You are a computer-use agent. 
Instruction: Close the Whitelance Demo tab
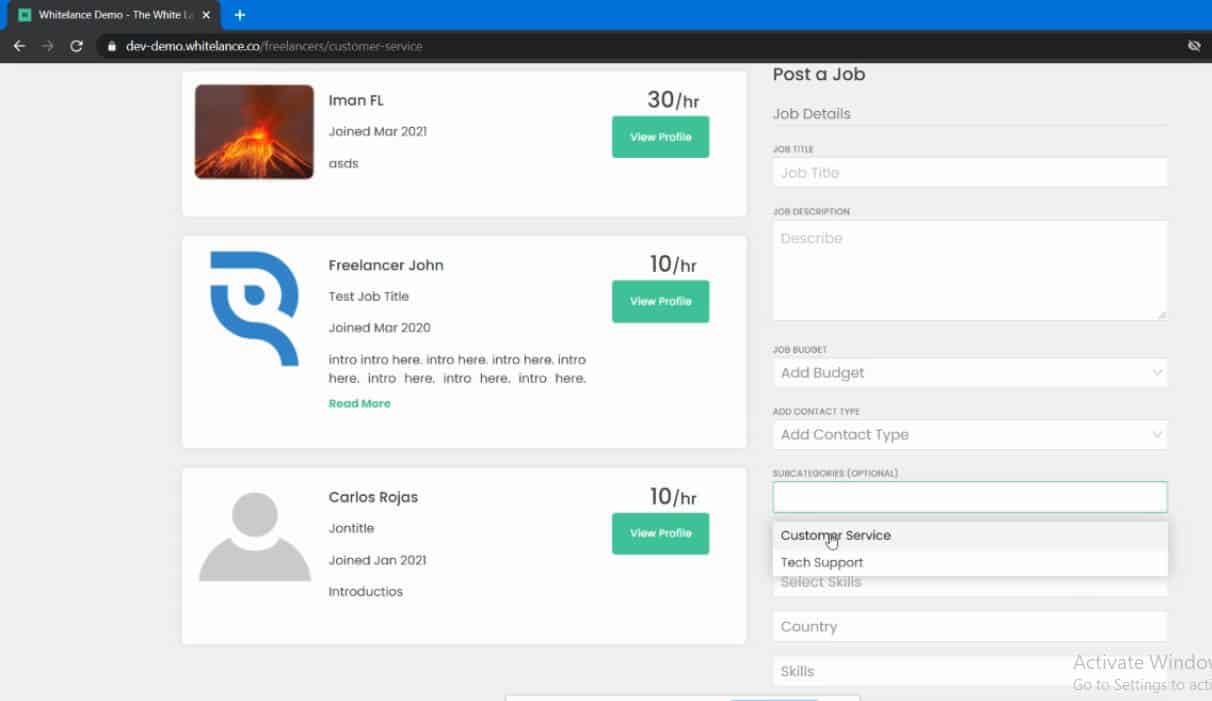tap(206, 15)
